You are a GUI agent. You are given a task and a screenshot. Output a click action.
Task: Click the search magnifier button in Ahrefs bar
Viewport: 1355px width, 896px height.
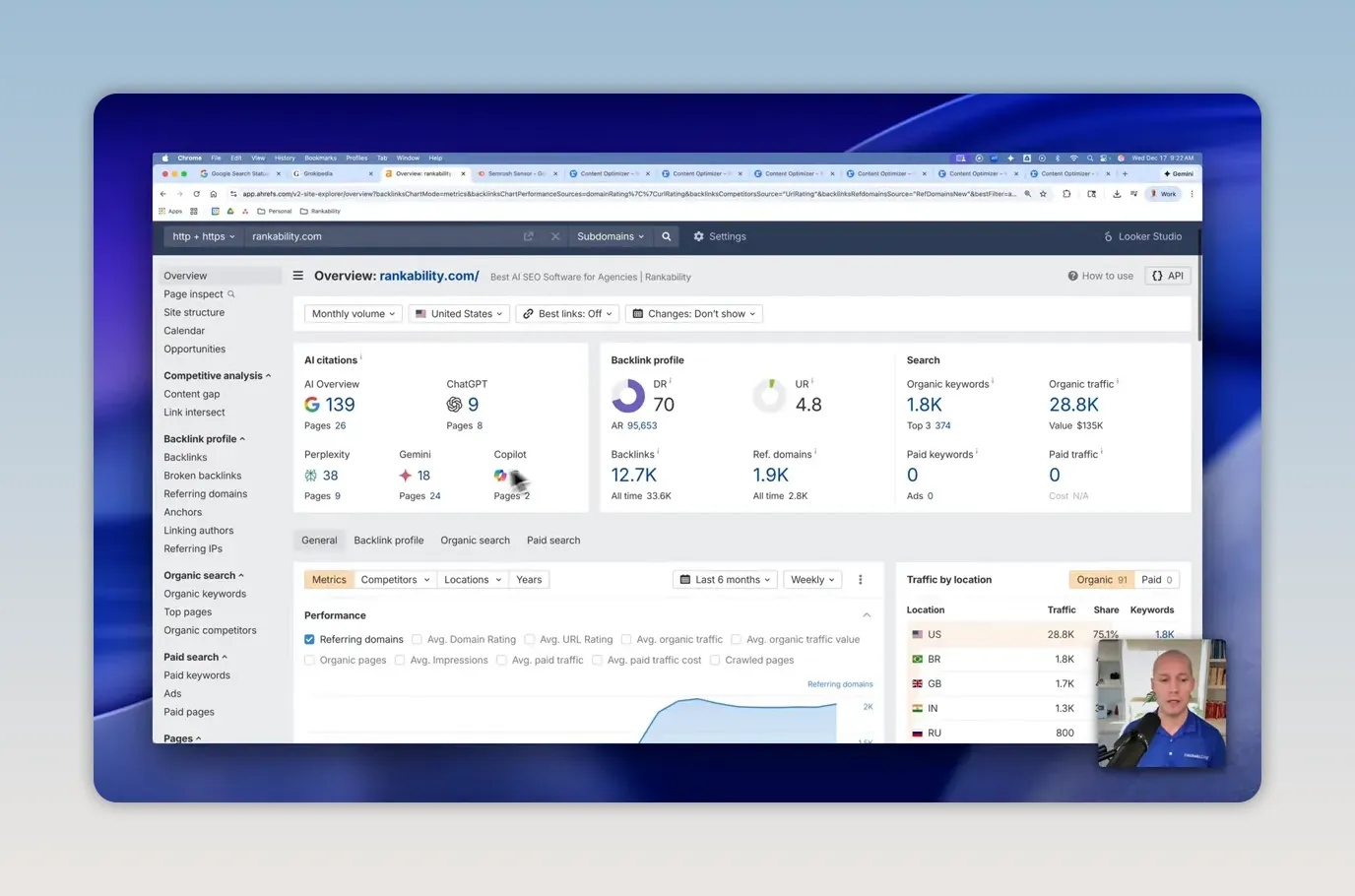pos(667,236)
